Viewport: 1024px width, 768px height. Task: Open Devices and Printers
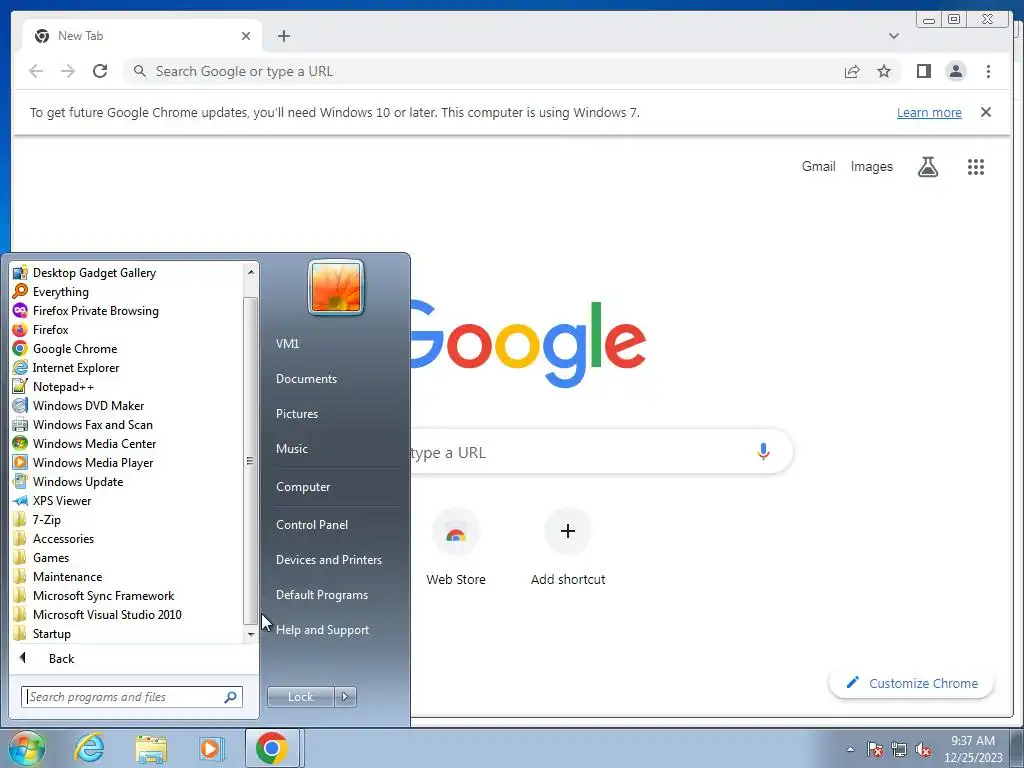click(x=329, y=560)
